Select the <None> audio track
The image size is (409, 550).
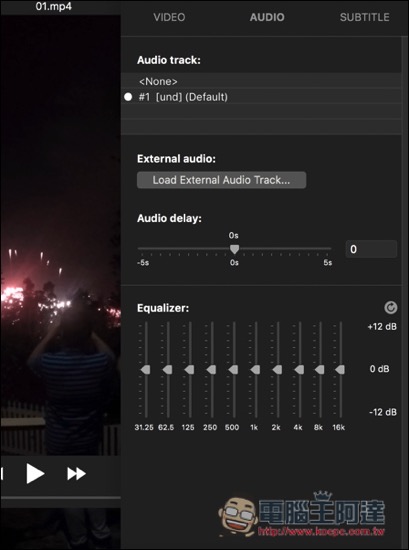click(x=261, y=81)
